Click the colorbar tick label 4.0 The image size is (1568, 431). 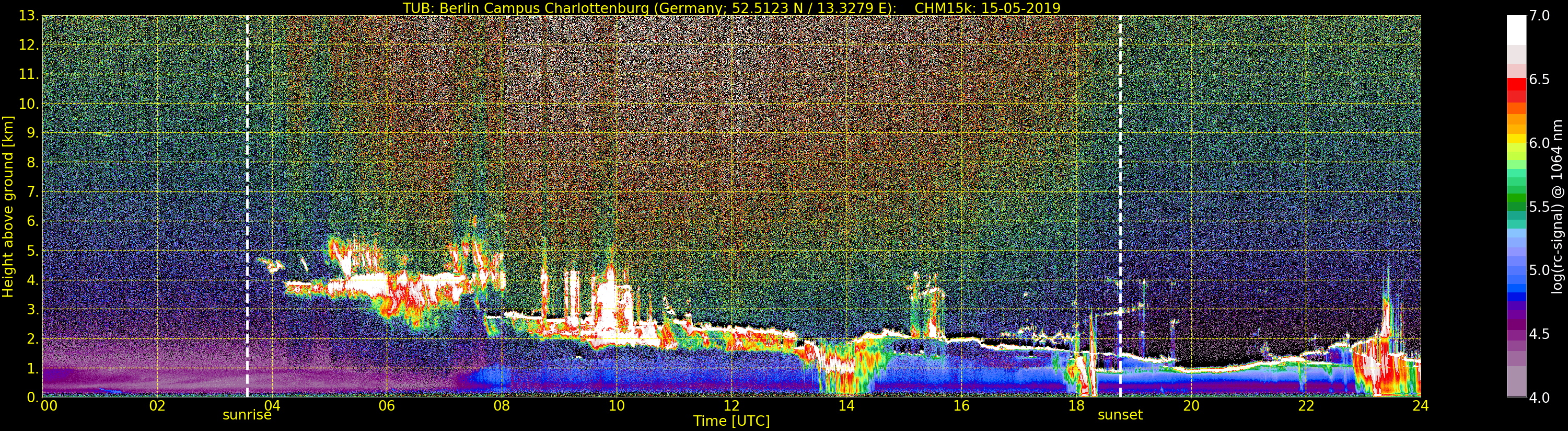coord(1539,398)
